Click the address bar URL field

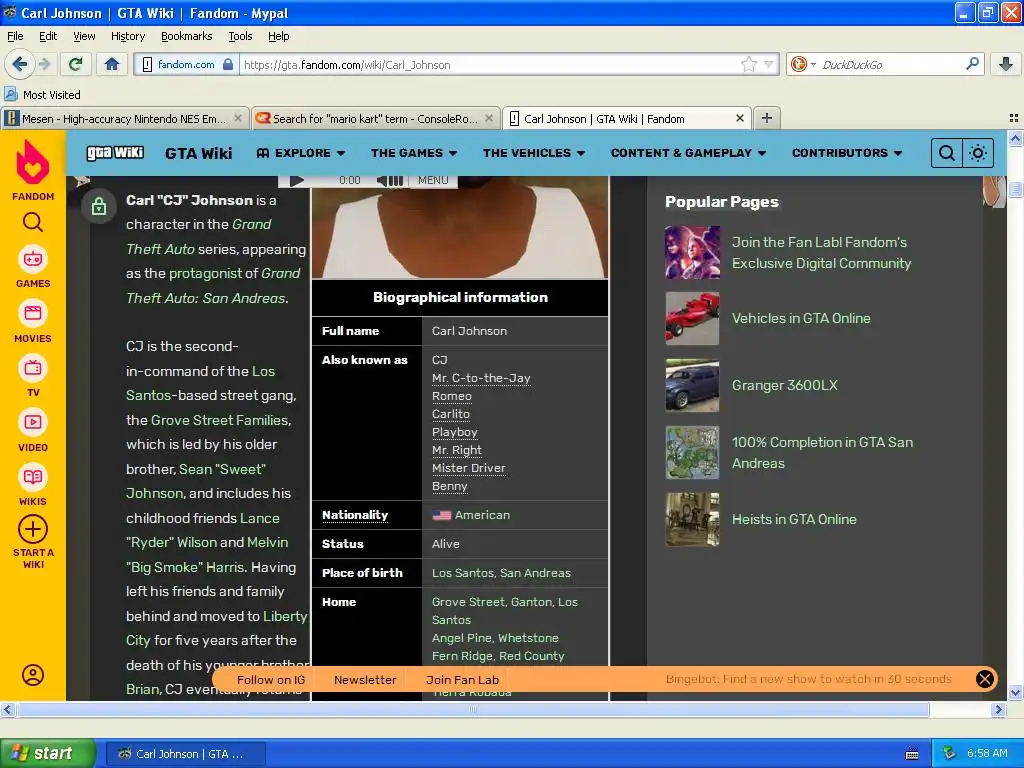click(490, 64)
